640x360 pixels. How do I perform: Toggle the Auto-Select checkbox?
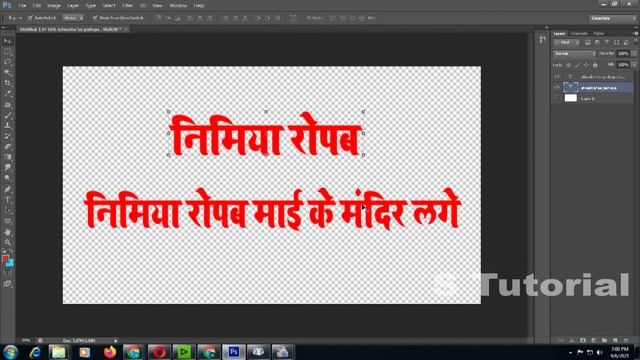(x=30, y=18)
